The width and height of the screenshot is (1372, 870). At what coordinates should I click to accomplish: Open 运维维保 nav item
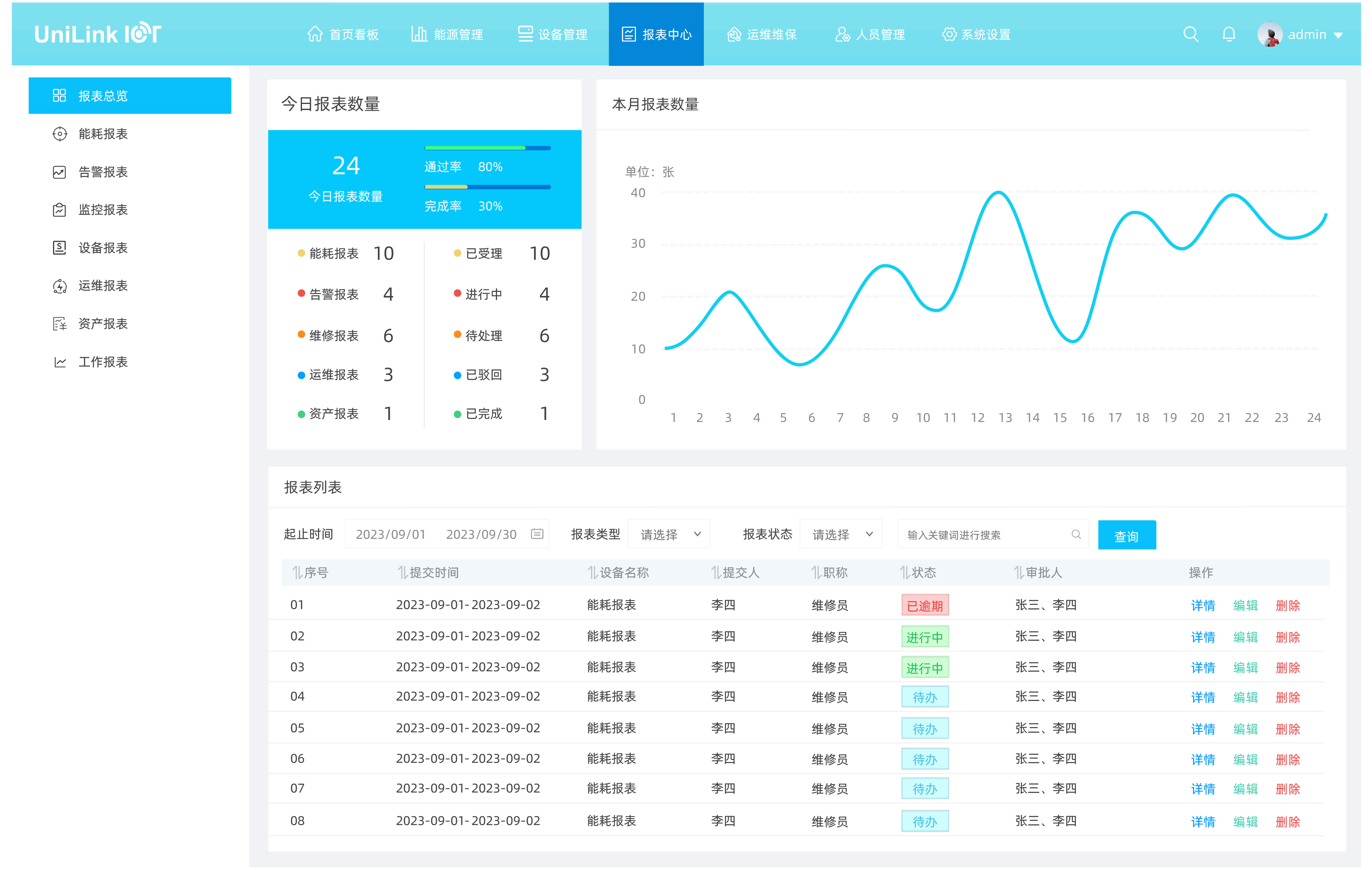pyautogui.click(x=762, y=34)
